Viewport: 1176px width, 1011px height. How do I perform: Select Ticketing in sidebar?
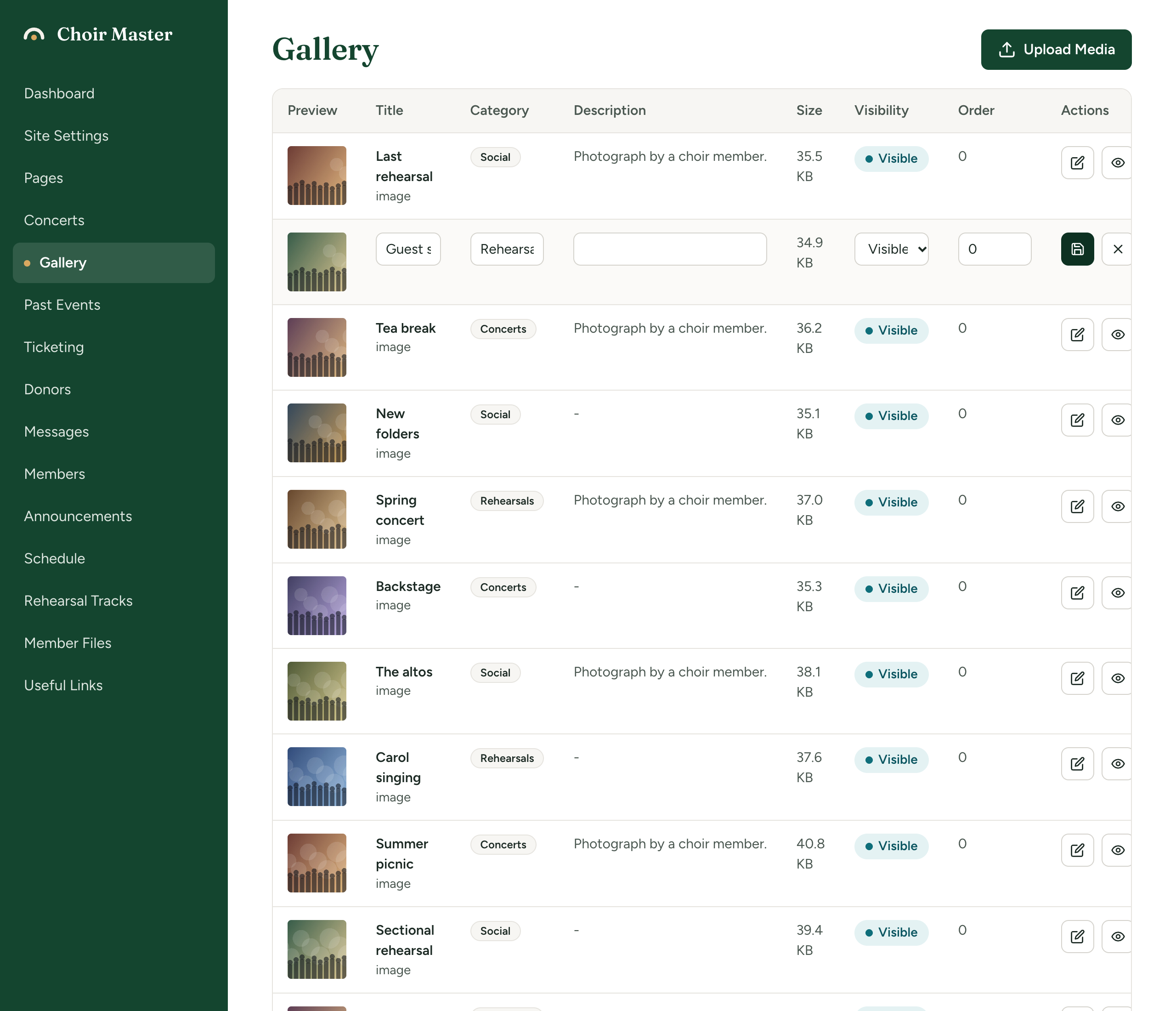pos(113,347)
